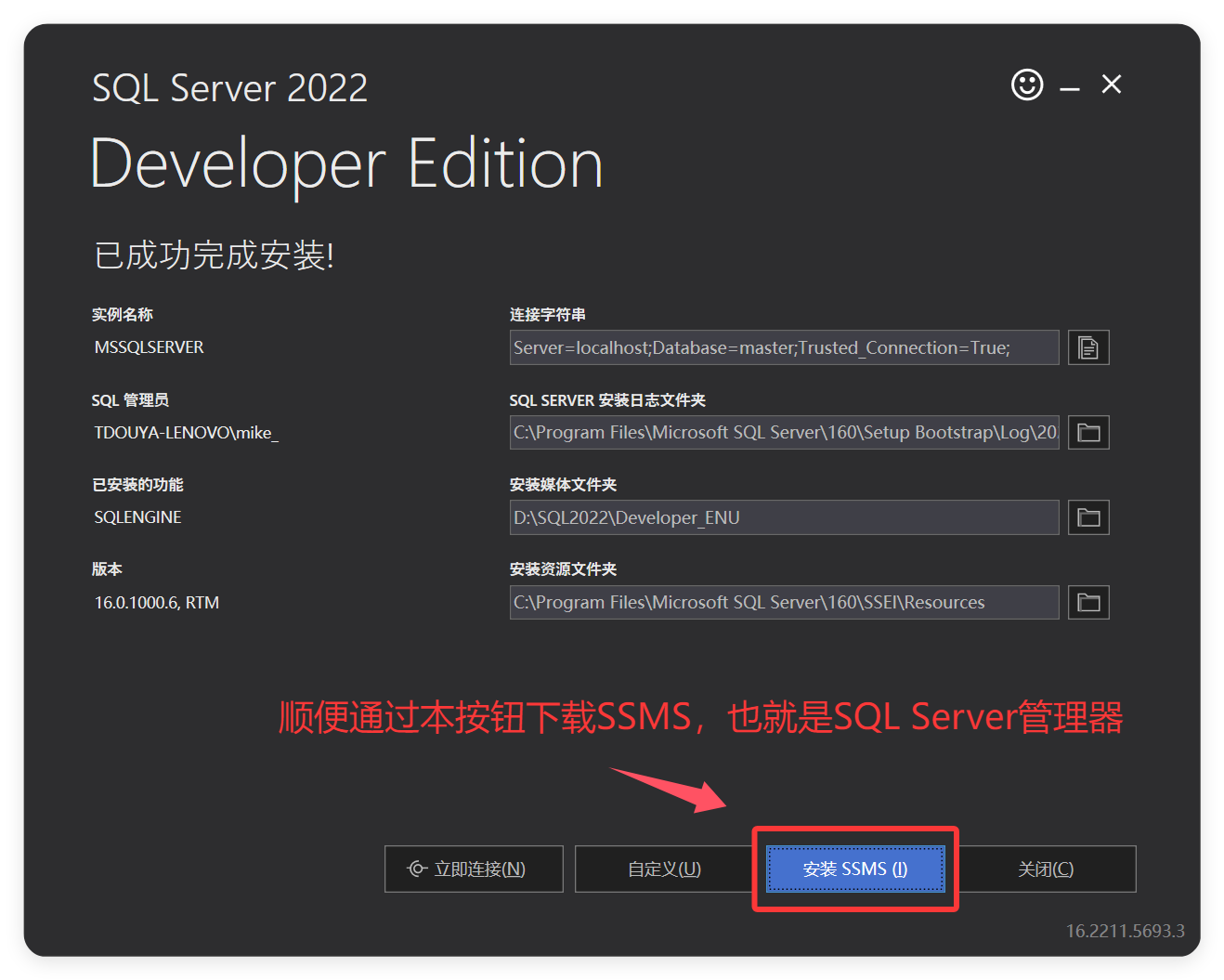Click the 自定义(U) customize button

(x=664, y=869)
